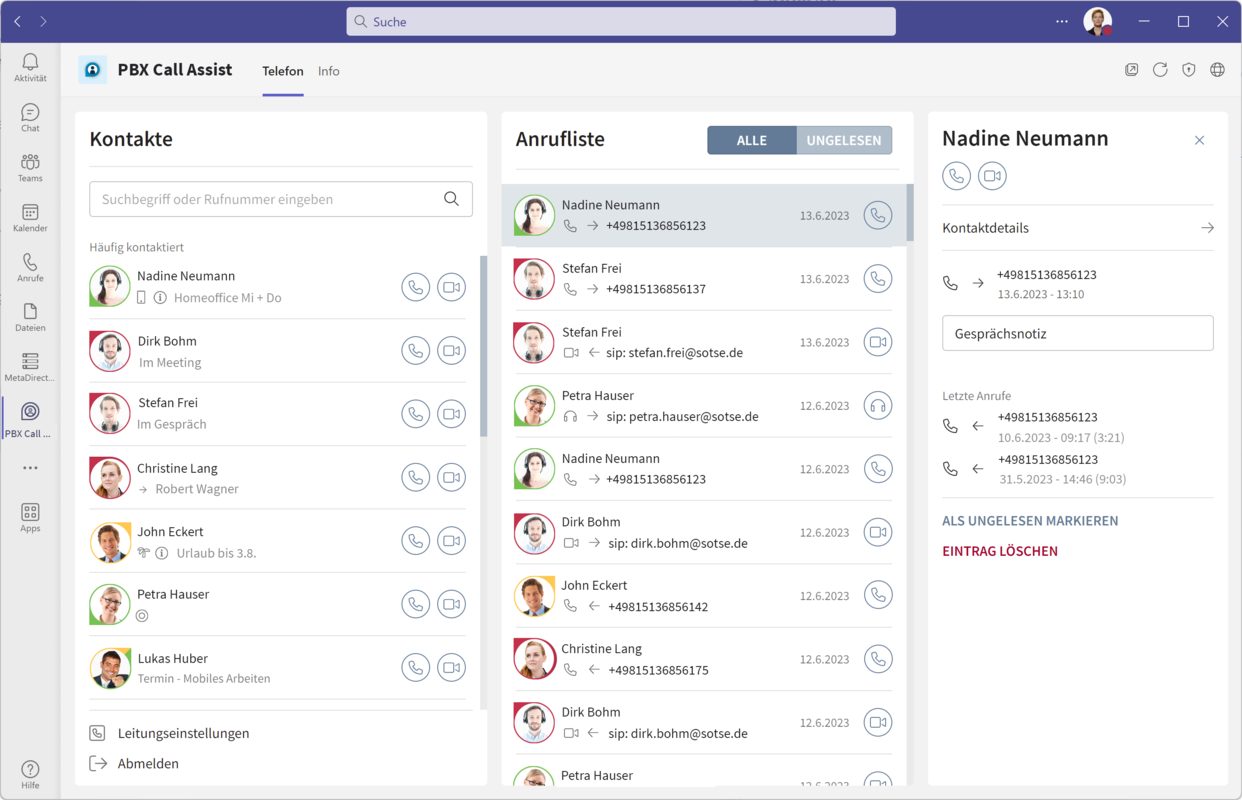Start audio call with Nadine Neumann from detail panel

coord(956,176)
